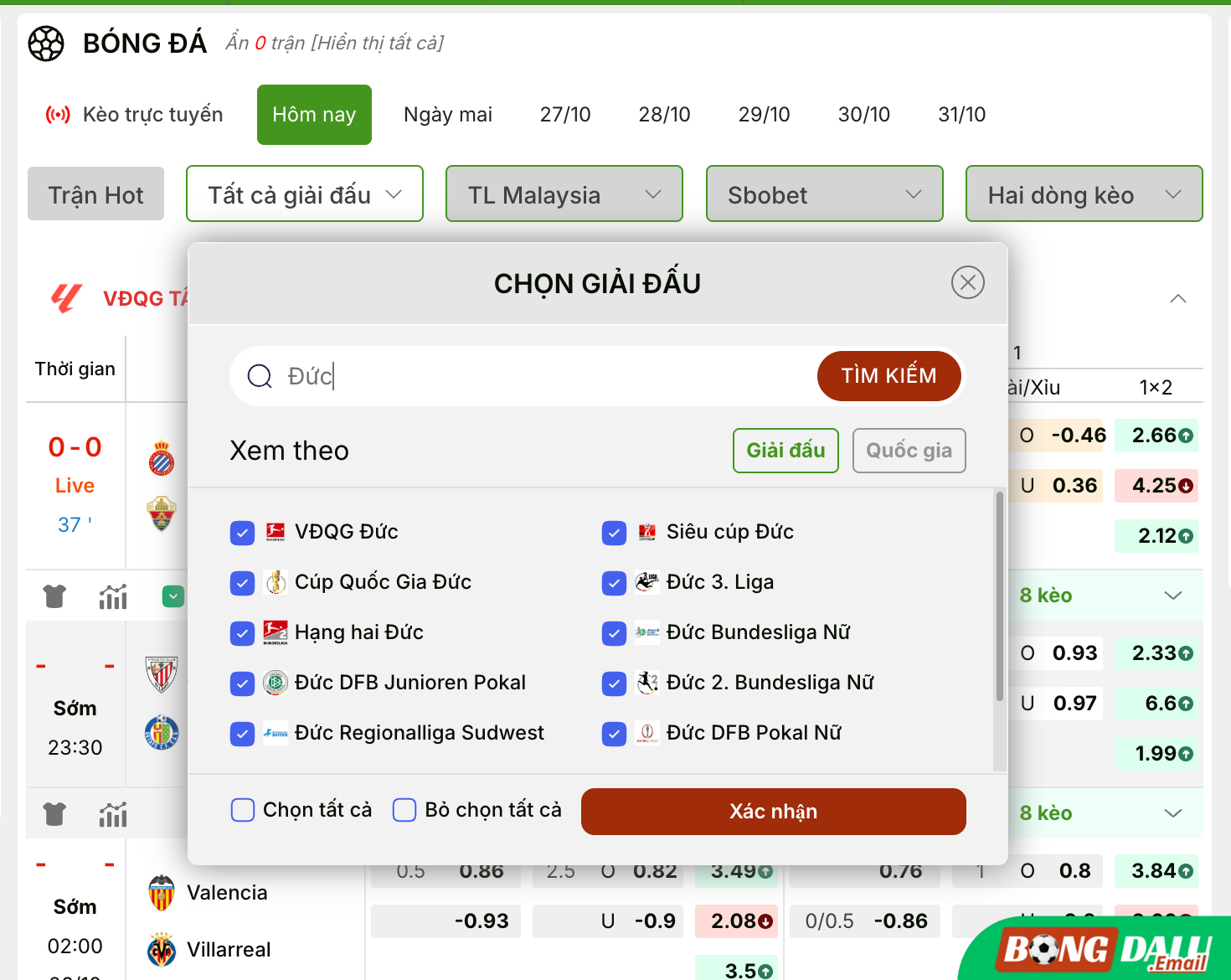The image size is (1231, 980).
Task: Click the La Liga logo icon
Action: tap(67, 298)
